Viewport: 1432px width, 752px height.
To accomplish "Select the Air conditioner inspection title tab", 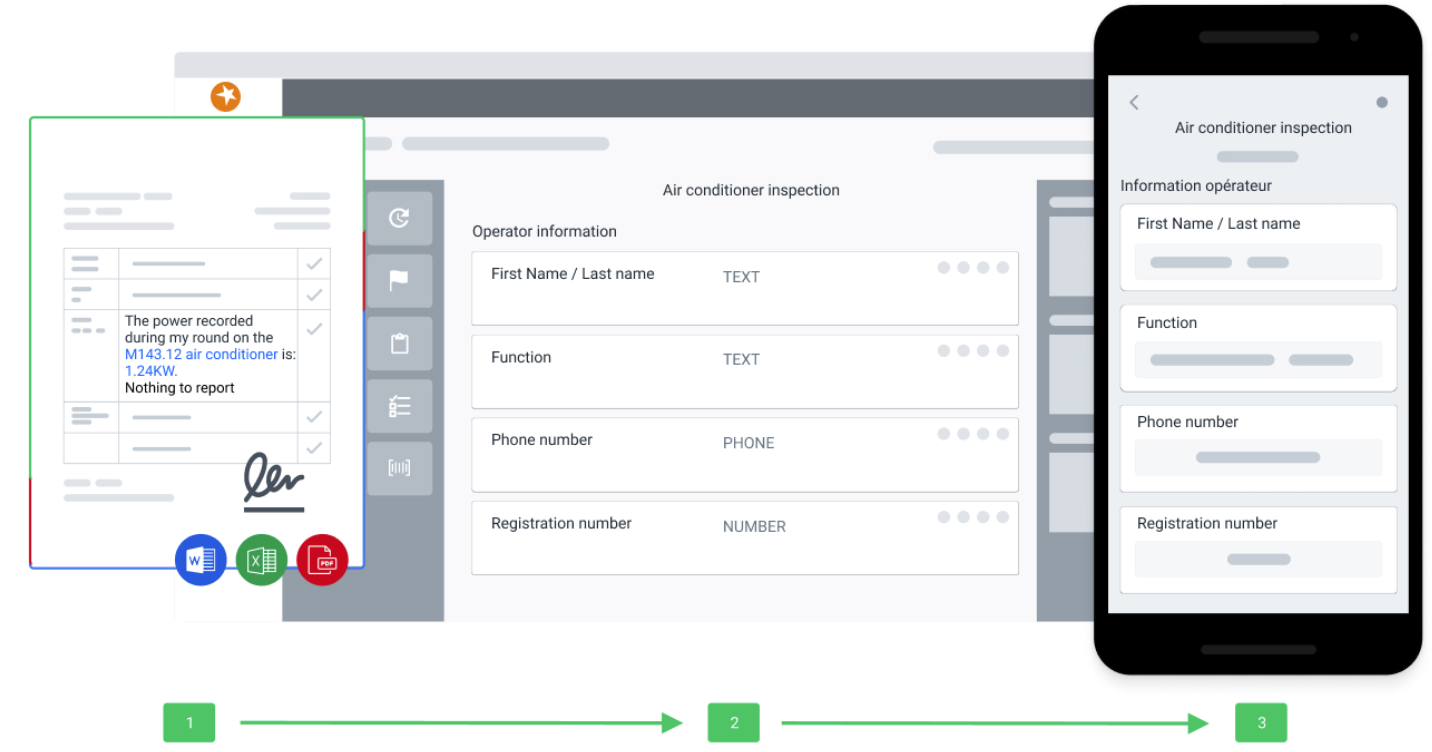I will point(750,190).
